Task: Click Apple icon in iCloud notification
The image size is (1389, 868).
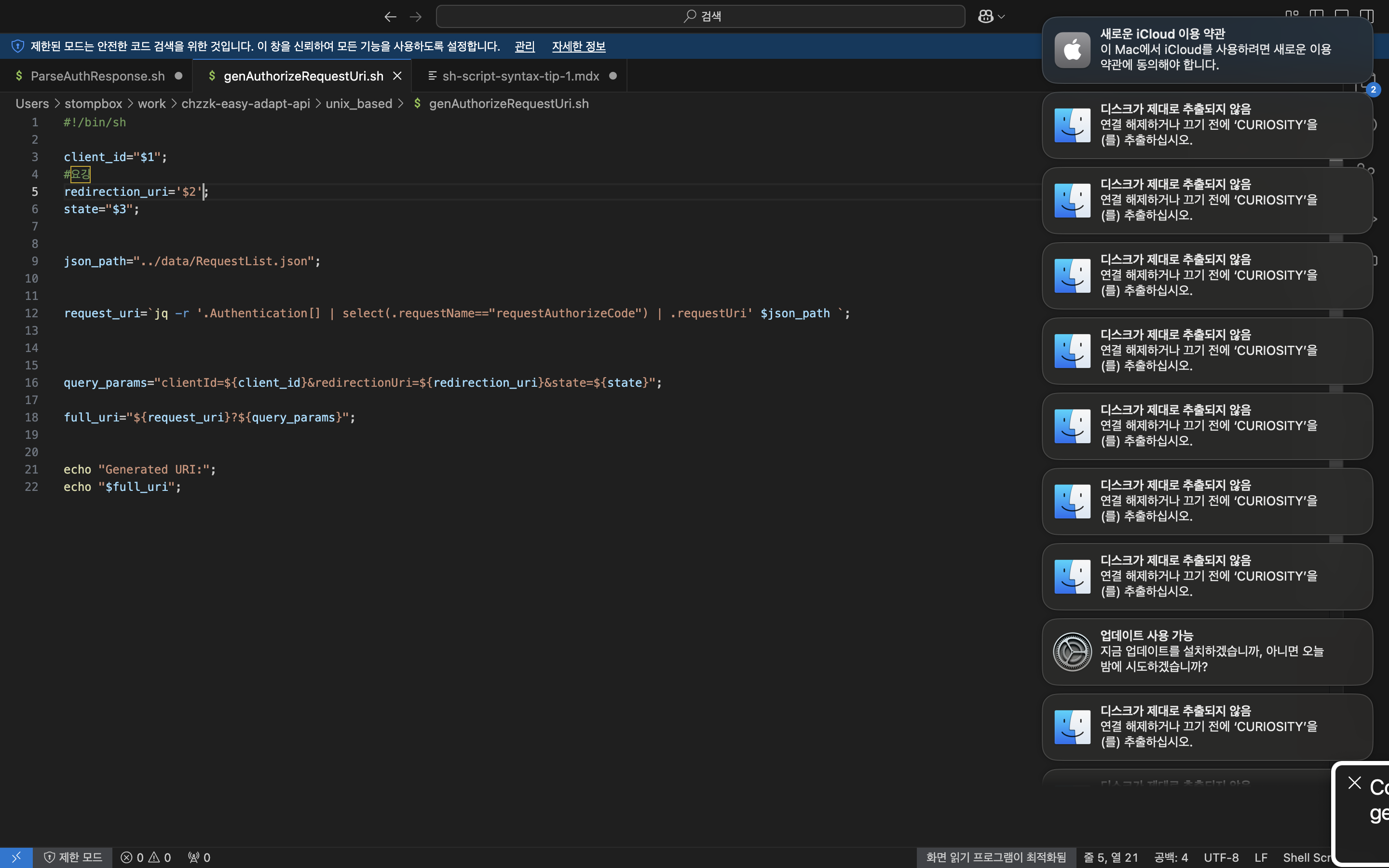Action: 1072,50
